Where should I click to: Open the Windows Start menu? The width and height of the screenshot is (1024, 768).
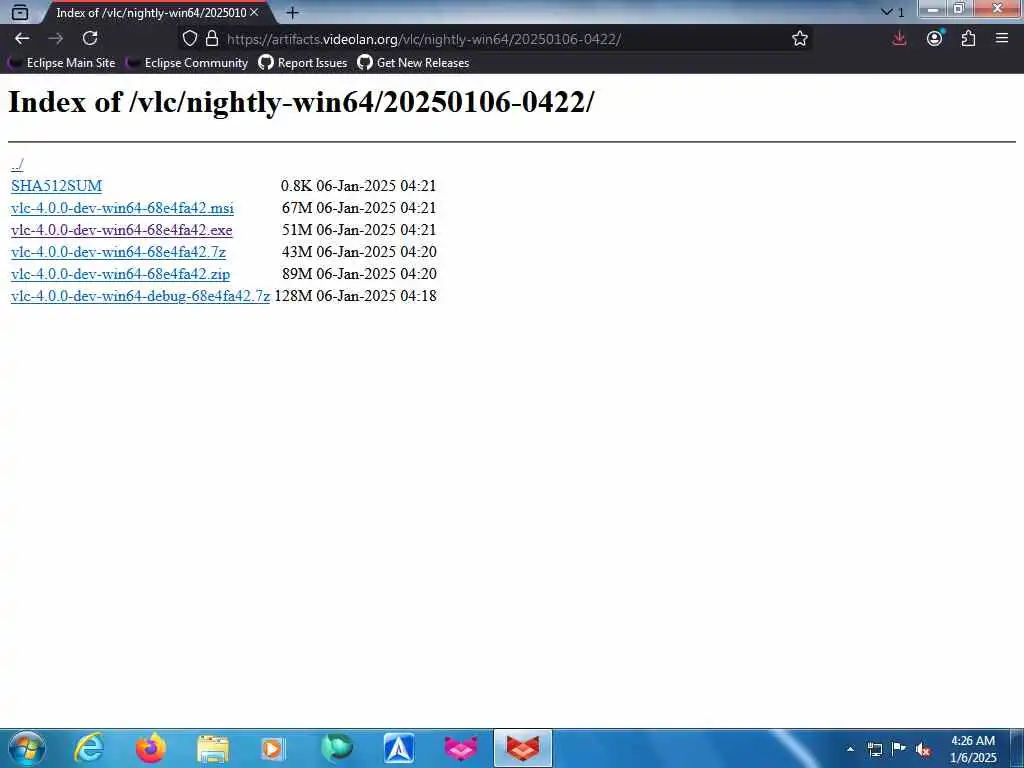(27, 748)
